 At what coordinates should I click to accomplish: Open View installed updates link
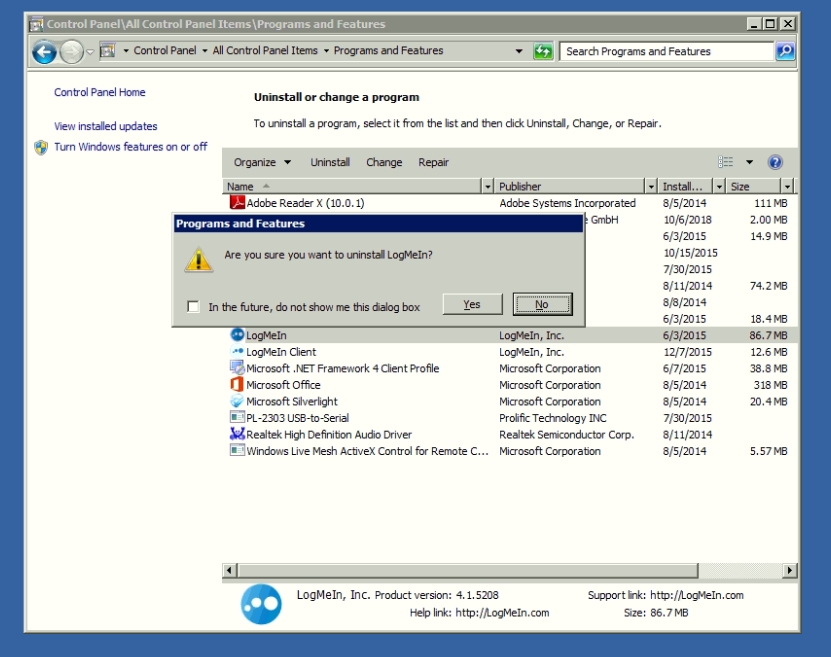point(105,126)
